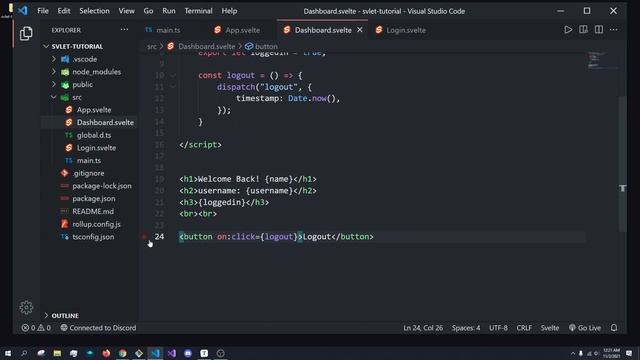The width and height of the screenshot is (640, 360).
Task: Open global.d.ts in the explorer
Action: coord(94,135)
